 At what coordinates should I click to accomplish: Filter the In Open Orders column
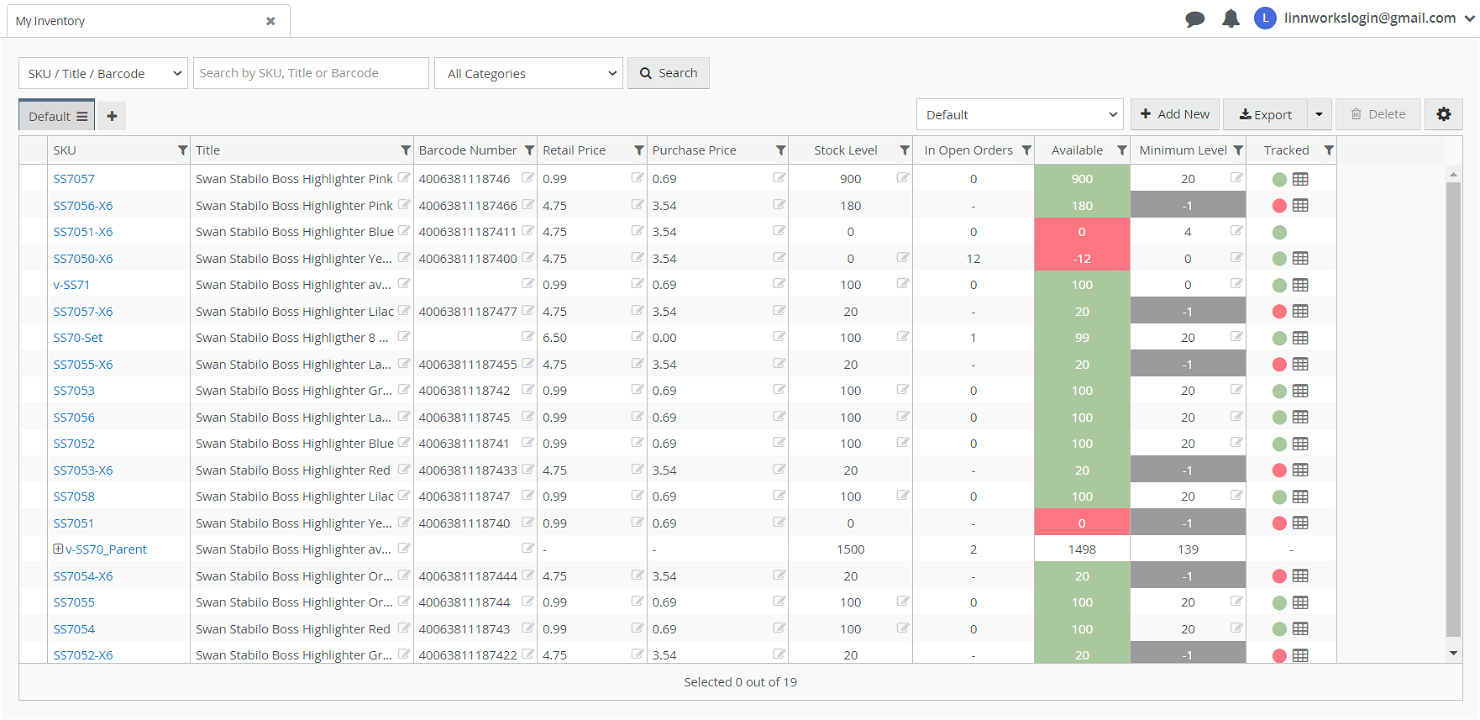pos(1025,150)
